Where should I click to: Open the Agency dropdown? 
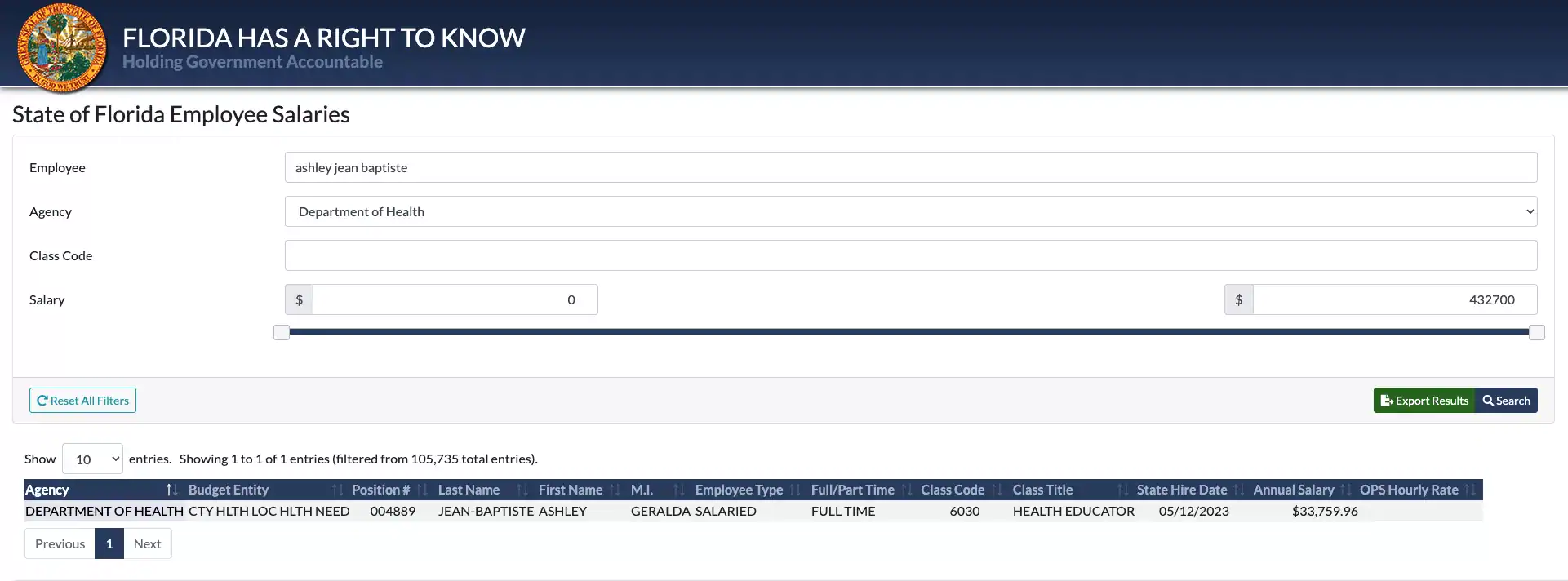910,211
